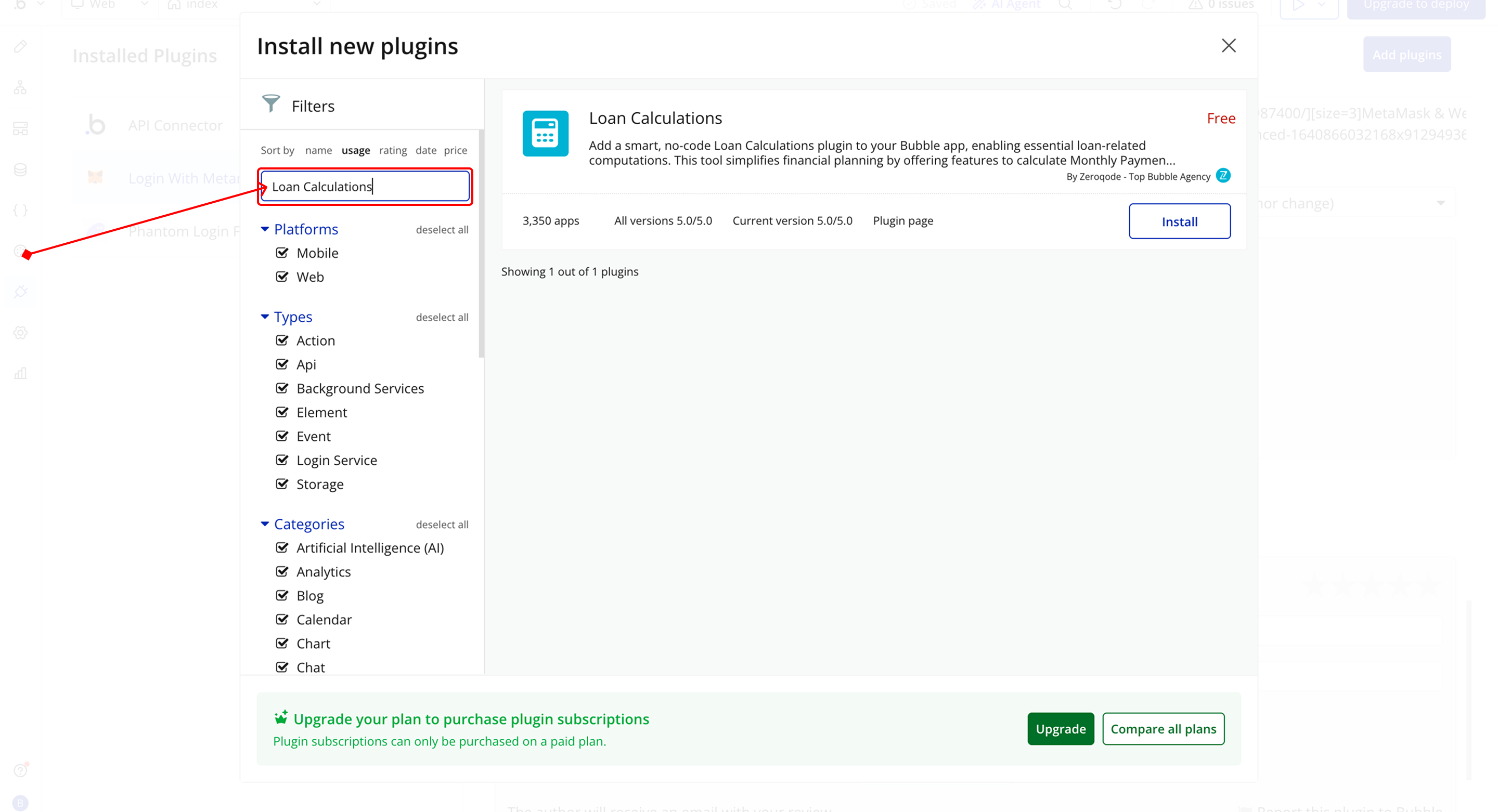
Task: Close the Install new plugins dialog
Action: [1228, 46]
